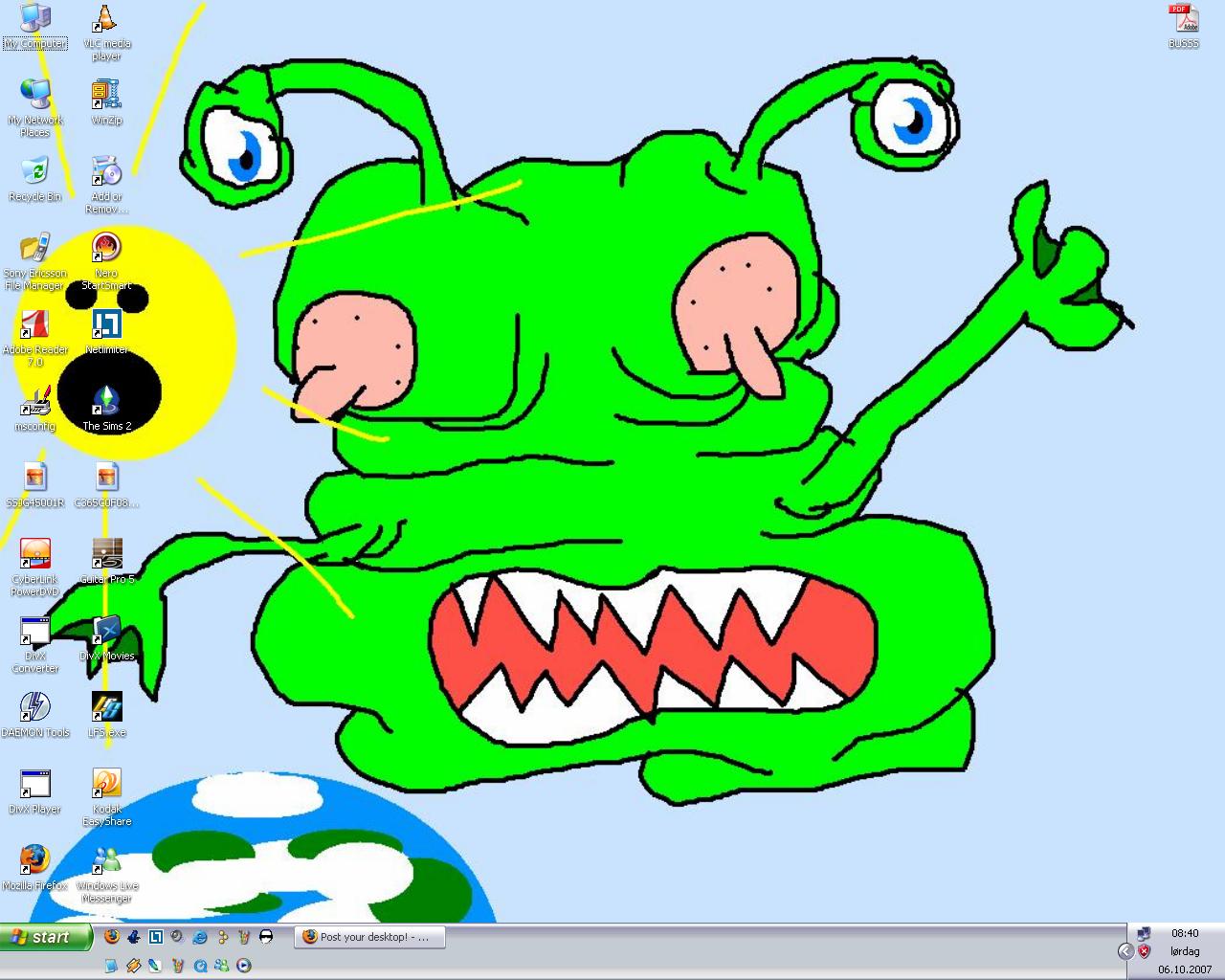Select the LFS.exe desktop shortcut

pyautogui.click(x=106, y=716)
